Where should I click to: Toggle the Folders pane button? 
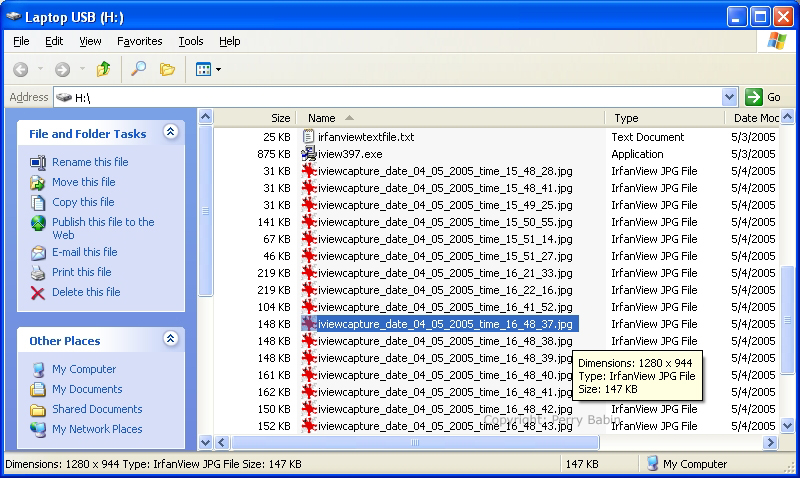click(167, 69)
